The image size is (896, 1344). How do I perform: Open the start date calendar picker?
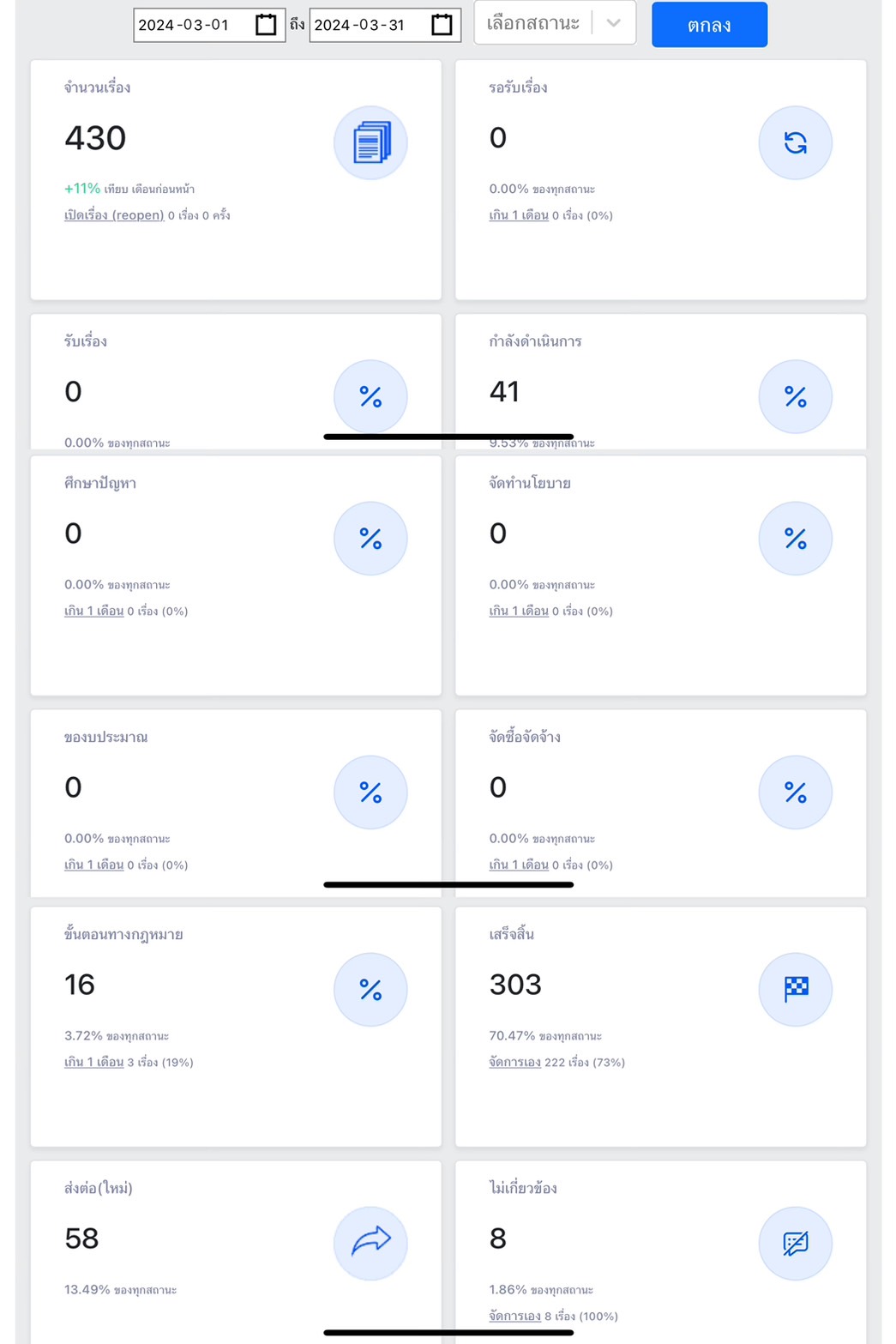[266, 25]
